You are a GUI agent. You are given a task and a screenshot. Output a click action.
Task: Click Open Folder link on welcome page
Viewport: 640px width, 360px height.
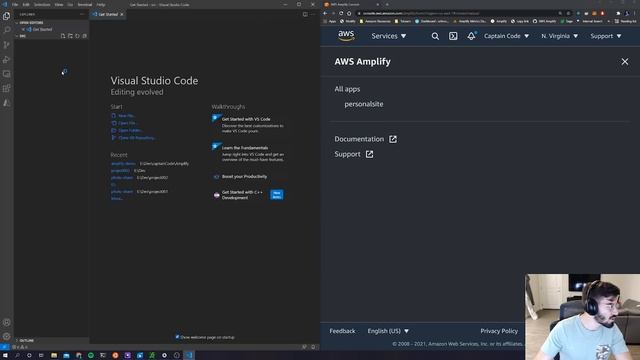point(127,130)
